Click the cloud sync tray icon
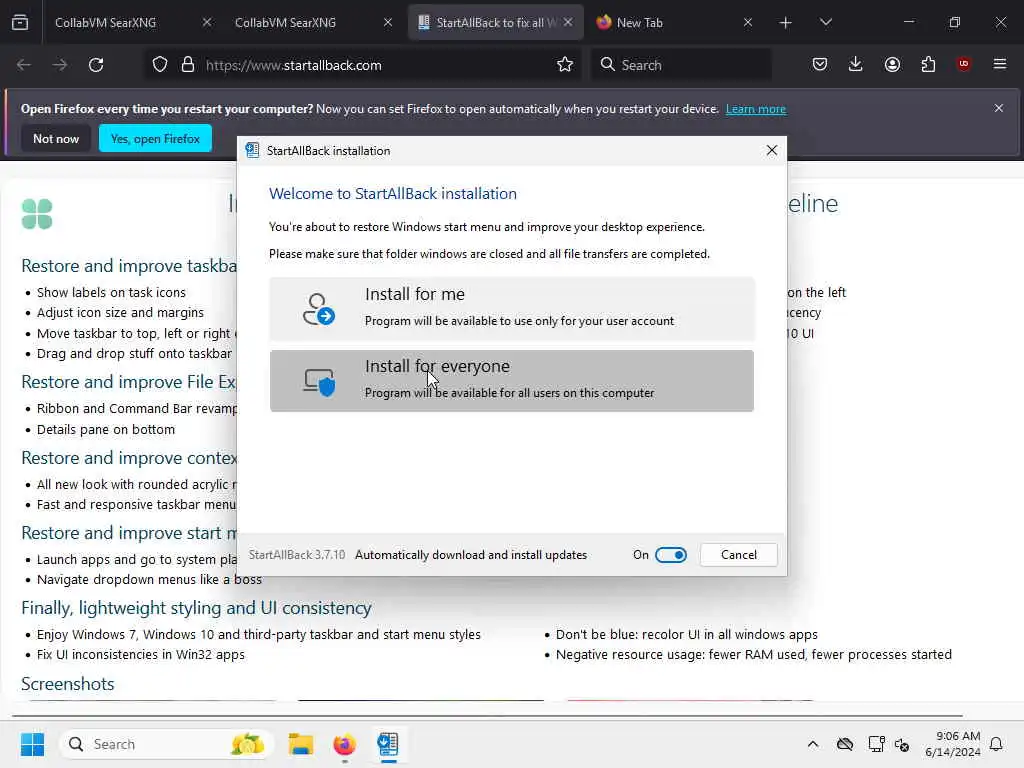Viewport: 1024px width, 768px height. (845, 744)
